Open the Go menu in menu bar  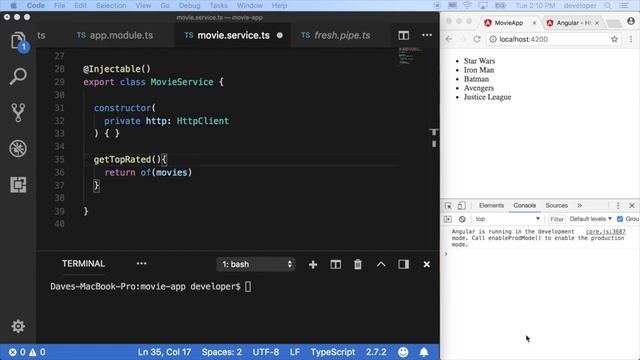pos(165,6)
